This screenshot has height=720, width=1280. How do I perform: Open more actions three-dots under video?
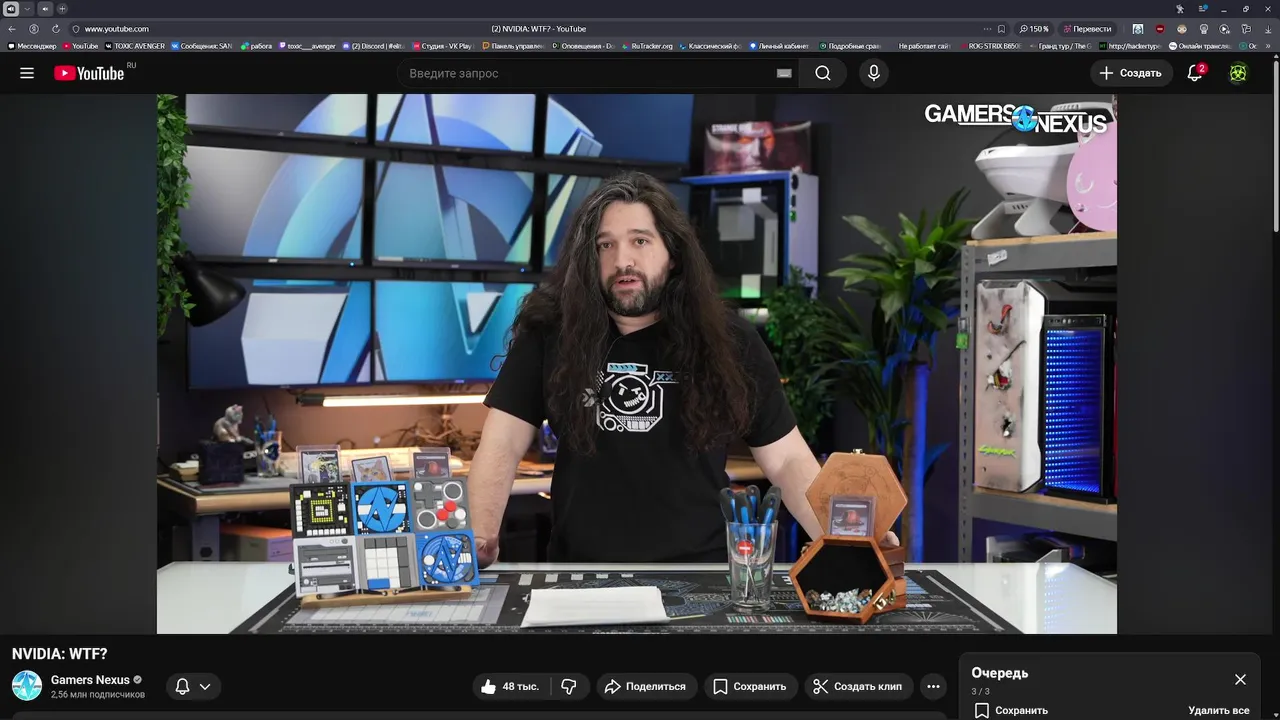coord(933,686)
